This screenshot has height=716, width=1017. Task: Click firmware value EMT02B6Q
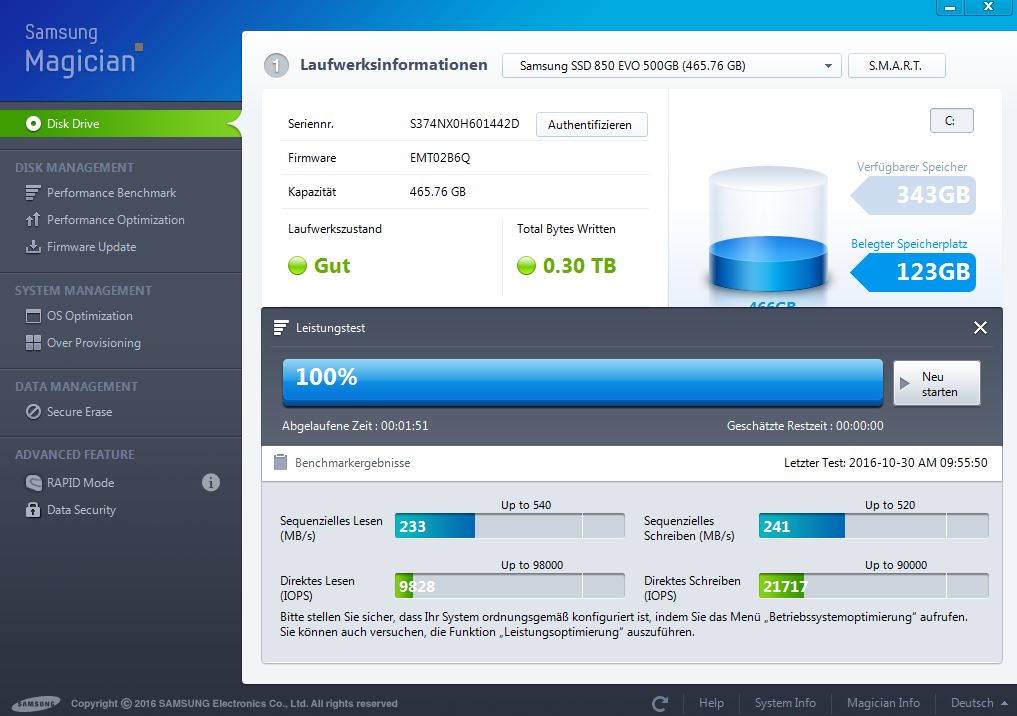(x=440, y=158)
